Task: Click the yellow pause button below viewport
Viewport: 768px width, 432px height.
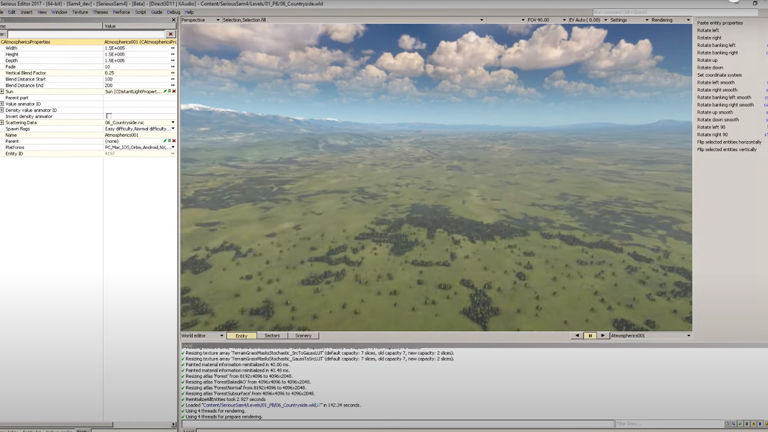Action: coord(590,336)
